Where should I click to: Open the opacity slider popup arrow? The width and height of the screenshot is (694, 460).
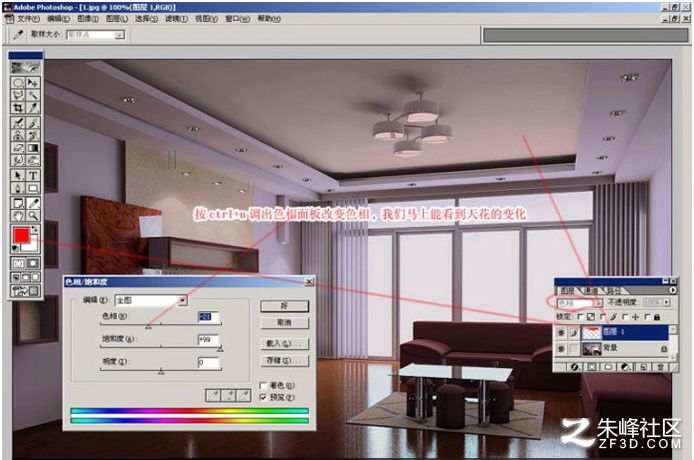coord(667,302)
